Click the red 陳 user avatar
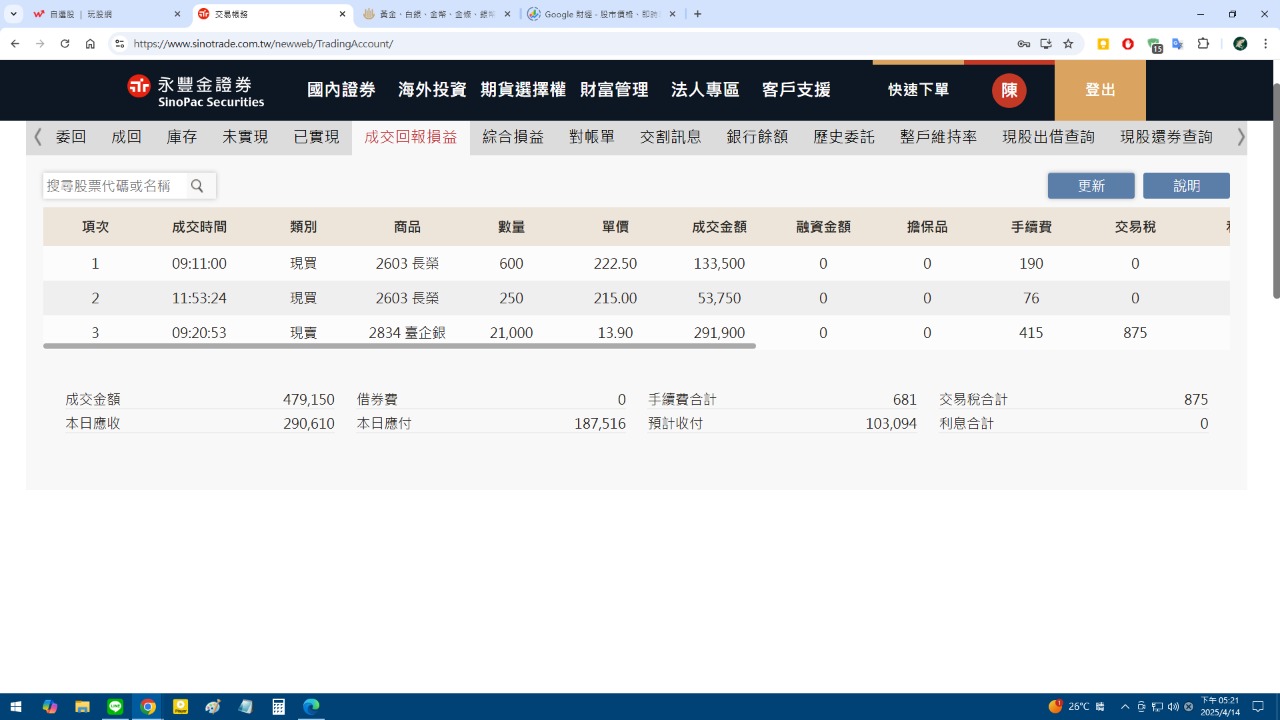Image resolution: width=1280 pixels, height=720 pixels. click(x=1009, y=90)
